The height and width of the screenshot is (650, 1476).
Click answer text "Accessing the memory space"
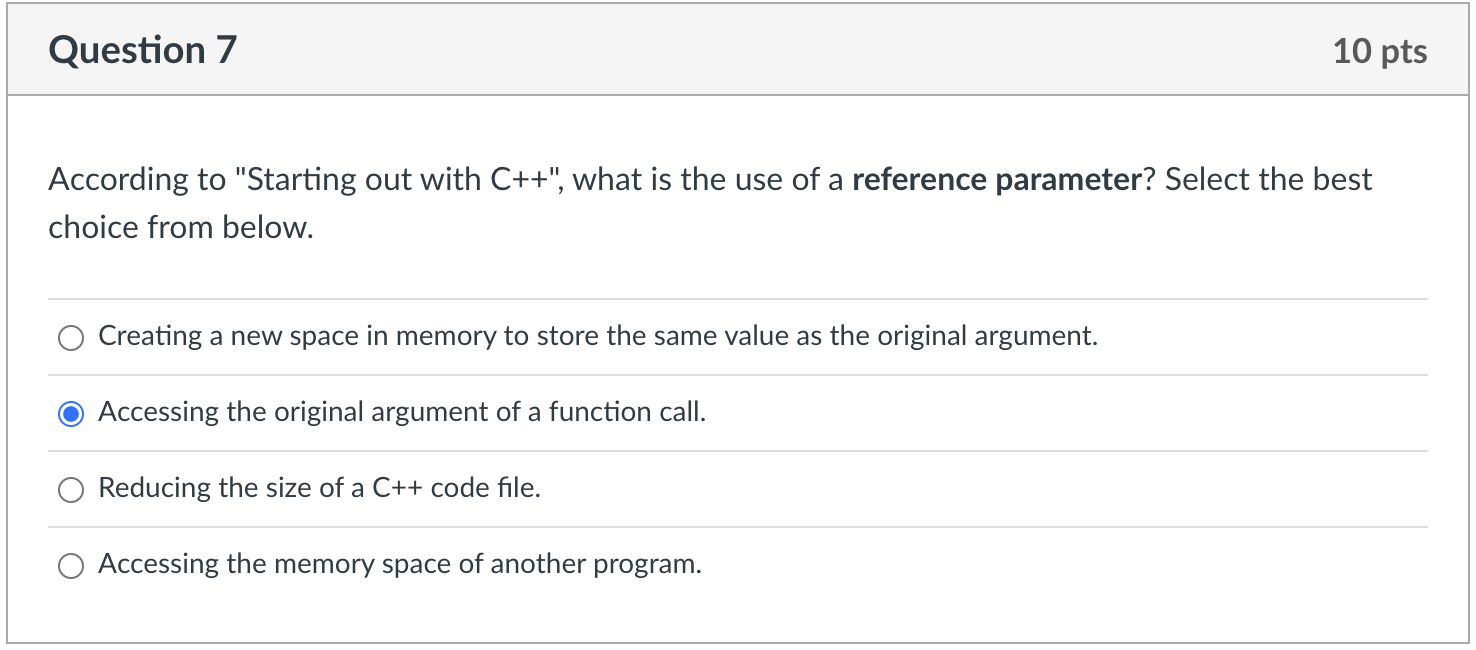[399, 564]
